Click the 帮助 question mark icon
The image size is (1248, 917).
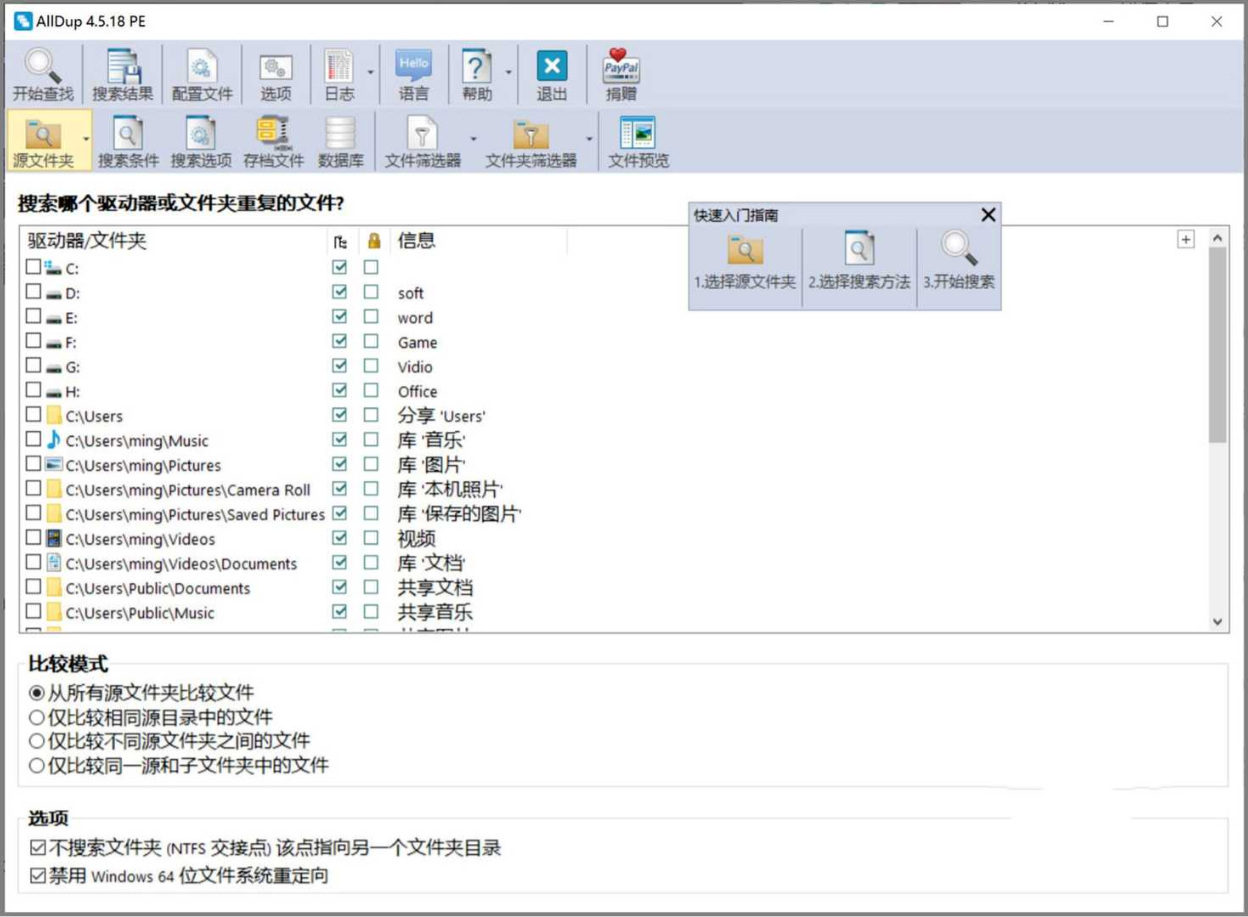pos(477,75)
